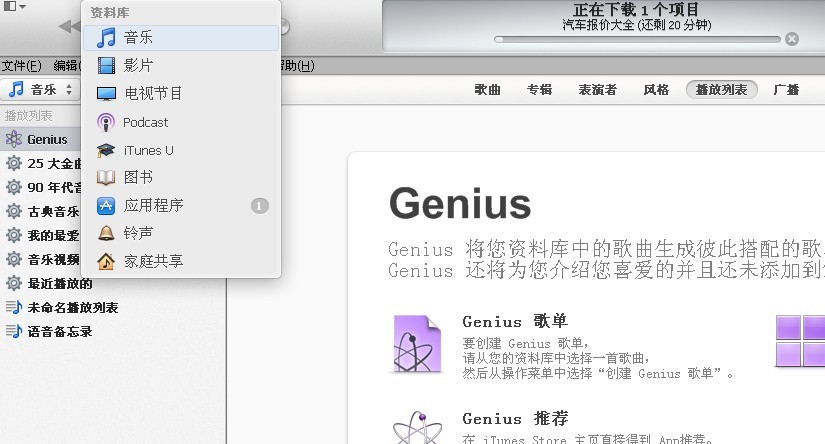825x444 pixels.
Task: Click the Genius 推荐 heading
Action: [515, 419]
